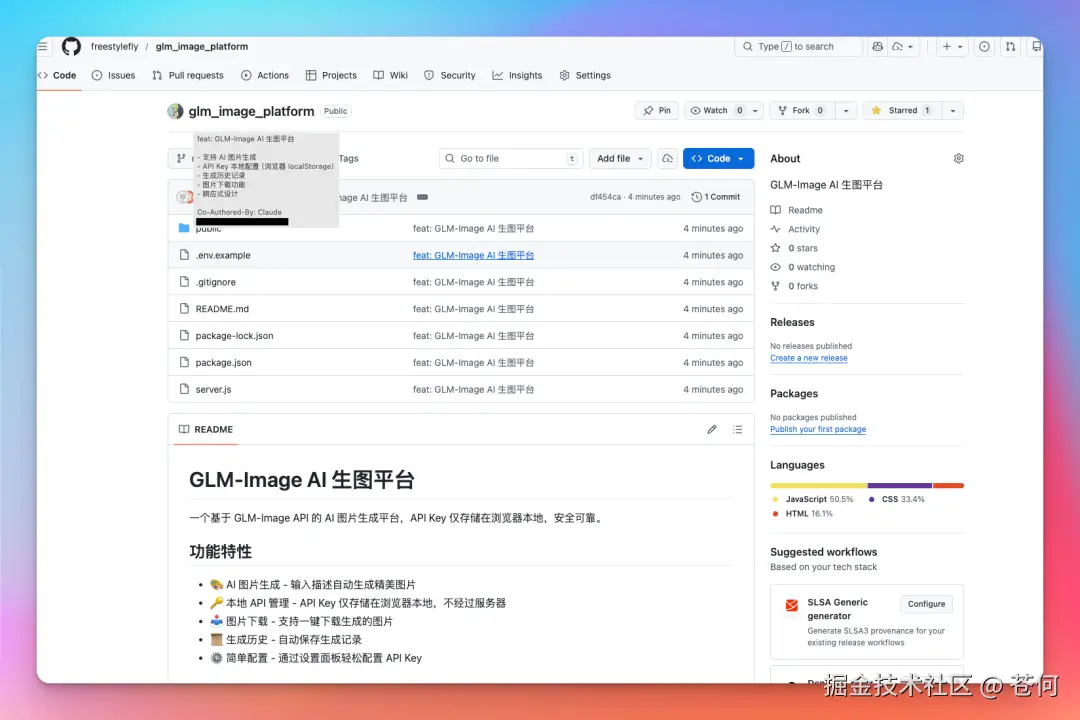
Task: Click the Watch button
Action: (716, 110)
